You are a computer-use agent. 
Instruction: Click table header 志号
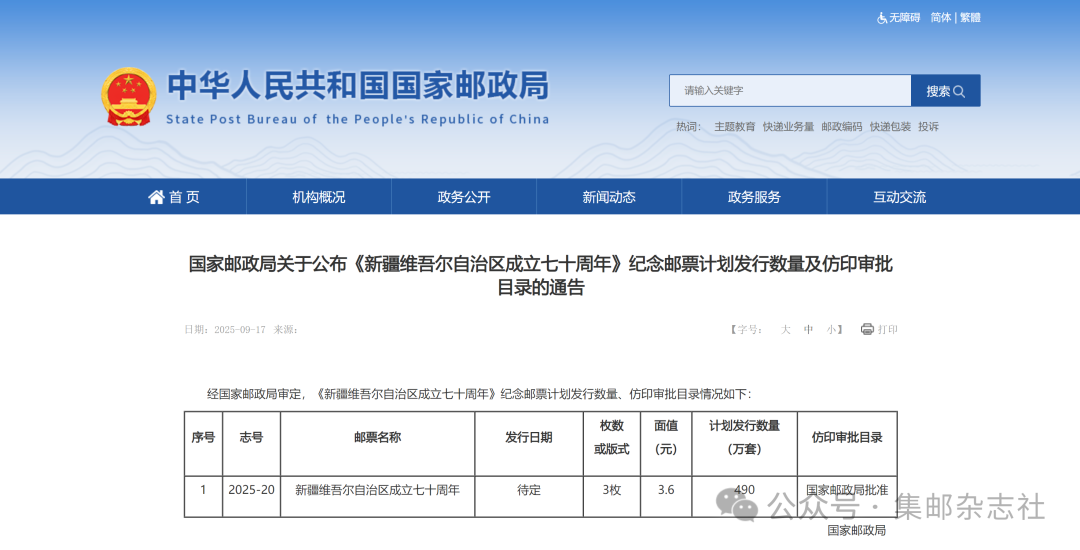click(251, 438)
